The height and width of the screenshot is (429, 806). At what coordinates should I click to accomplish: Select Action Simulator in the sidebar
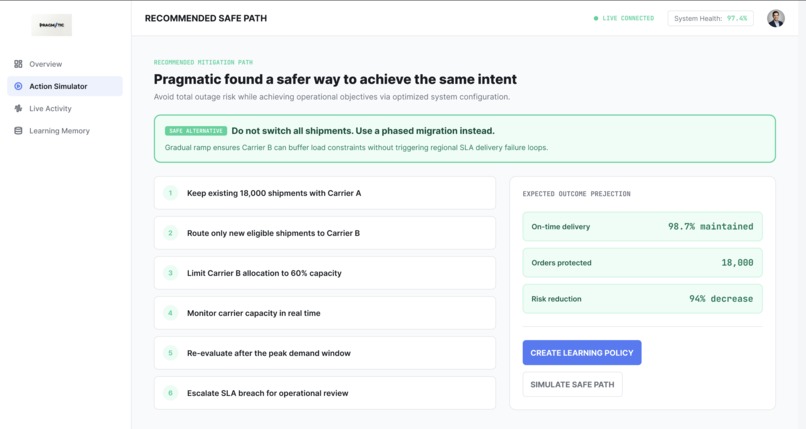(65, 86)
